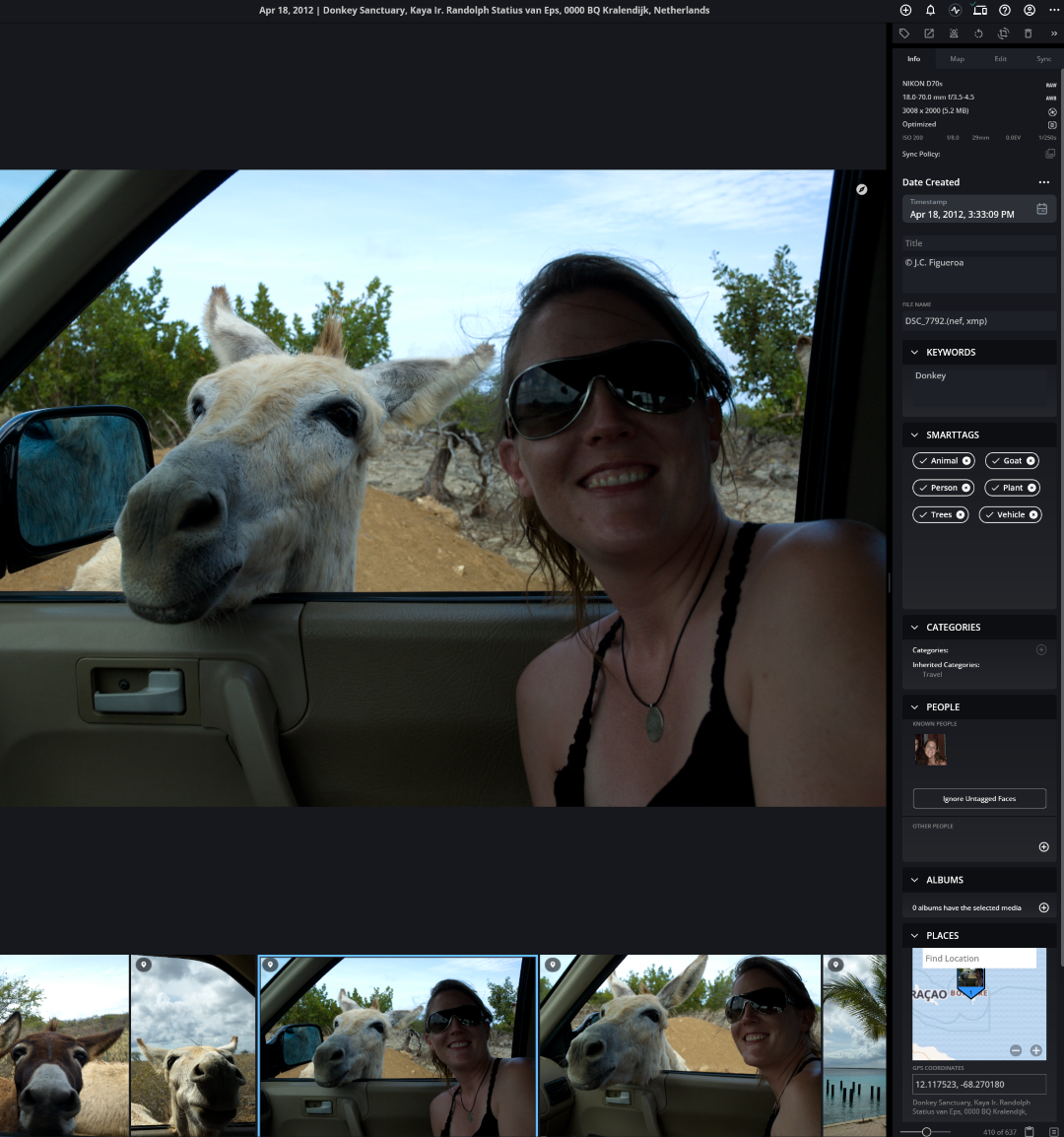The height and width of the screenshot is (1137, 1064).
Task: Switch to the Sync tab
Action: click(1043, 59)
